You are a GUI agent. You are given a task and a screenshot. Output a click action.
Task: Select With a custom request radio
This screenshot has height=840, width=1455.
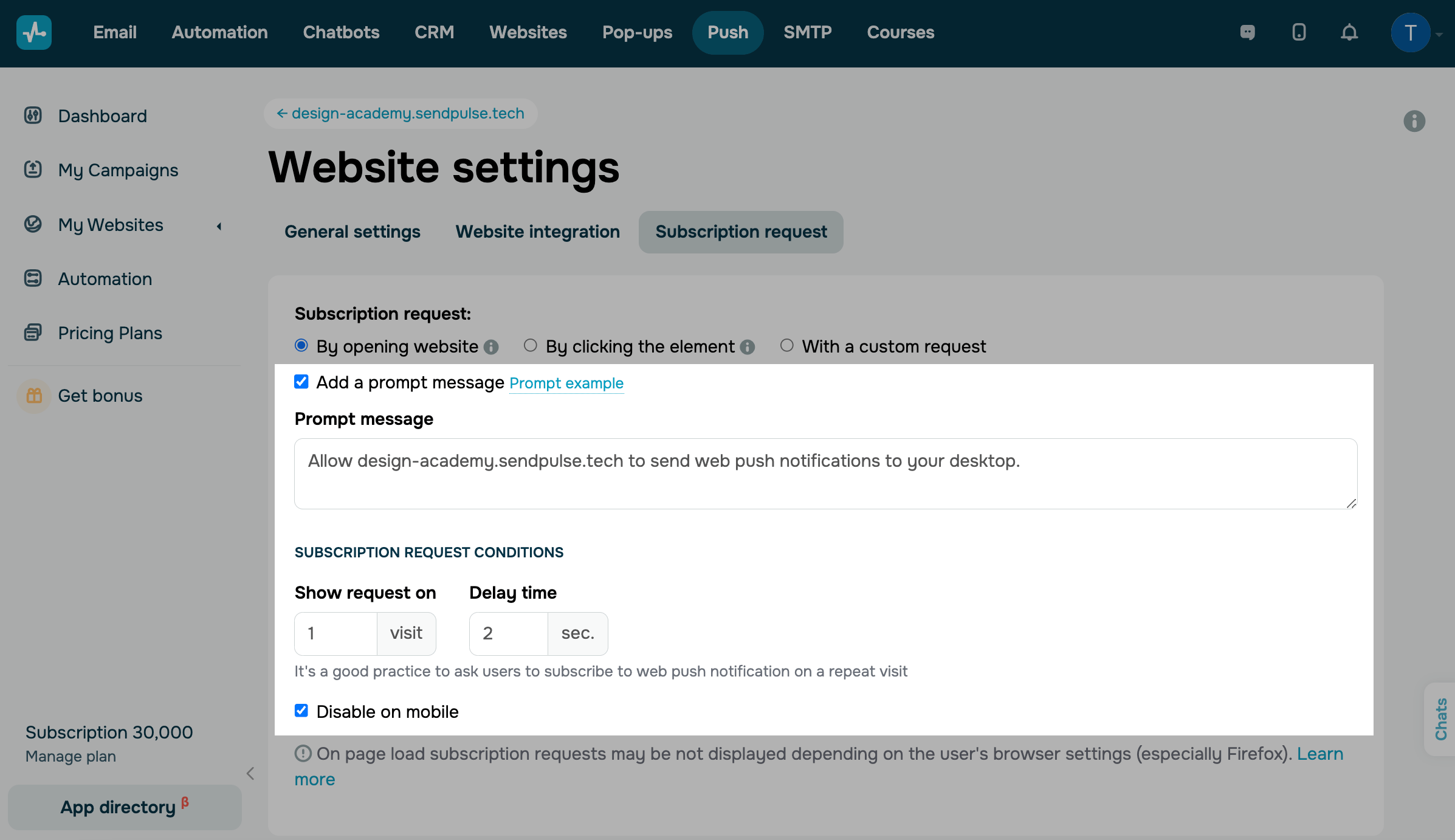787,346
